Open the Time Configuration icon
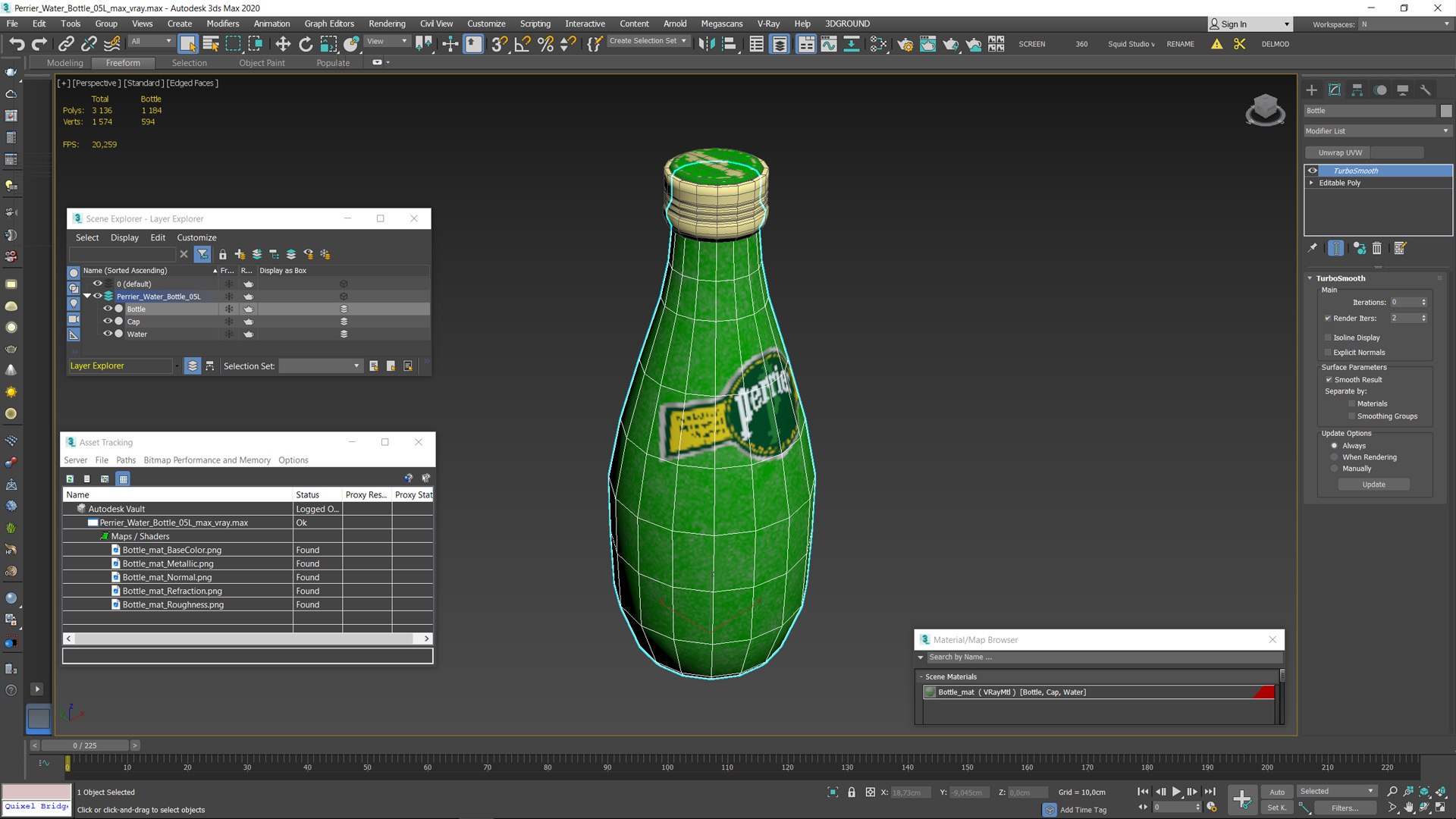Screen dimensions: 1456x819 coord(1211,807)
